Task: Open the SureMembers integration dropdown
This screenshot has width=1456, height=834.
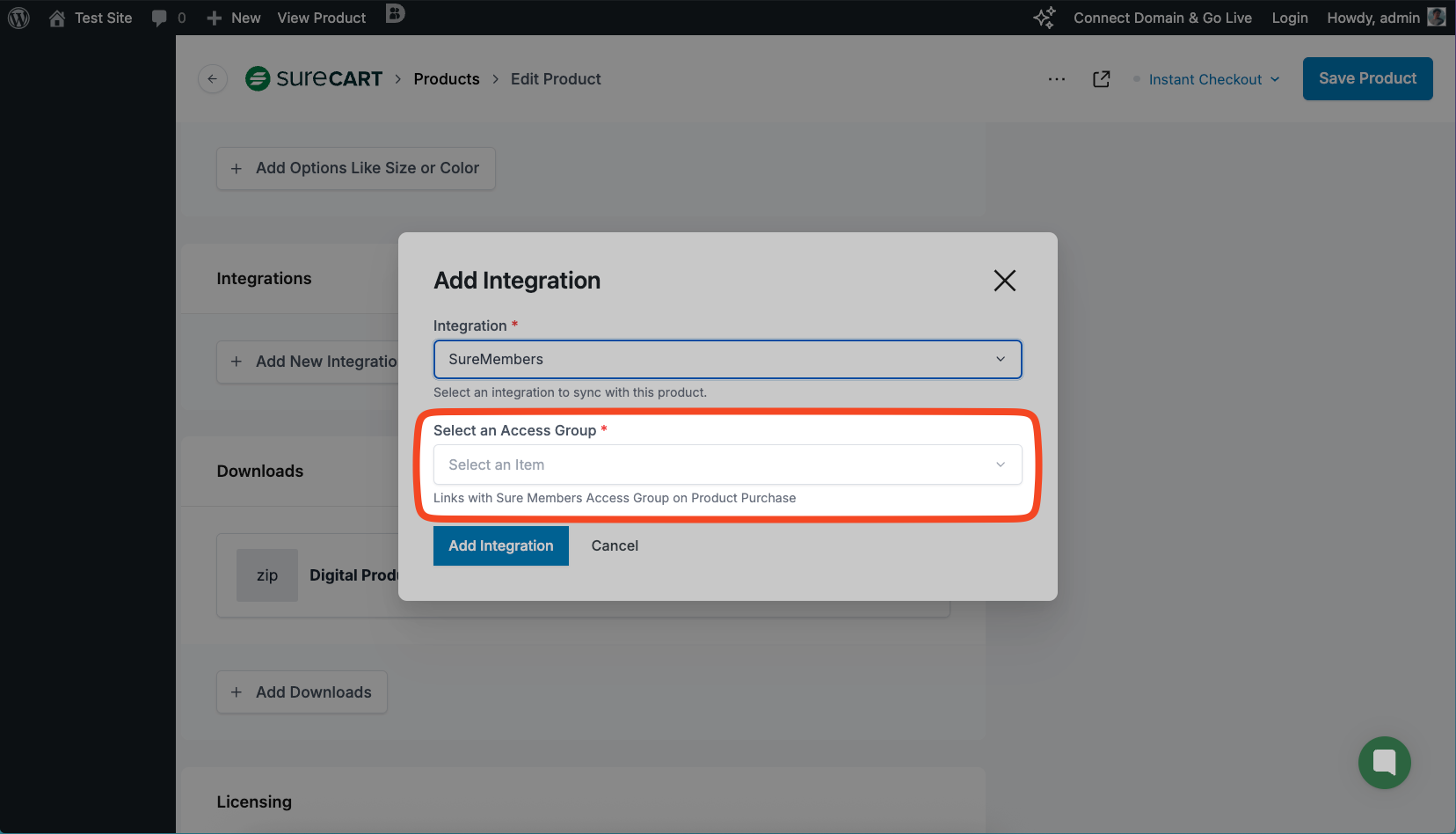Action: 728,359
